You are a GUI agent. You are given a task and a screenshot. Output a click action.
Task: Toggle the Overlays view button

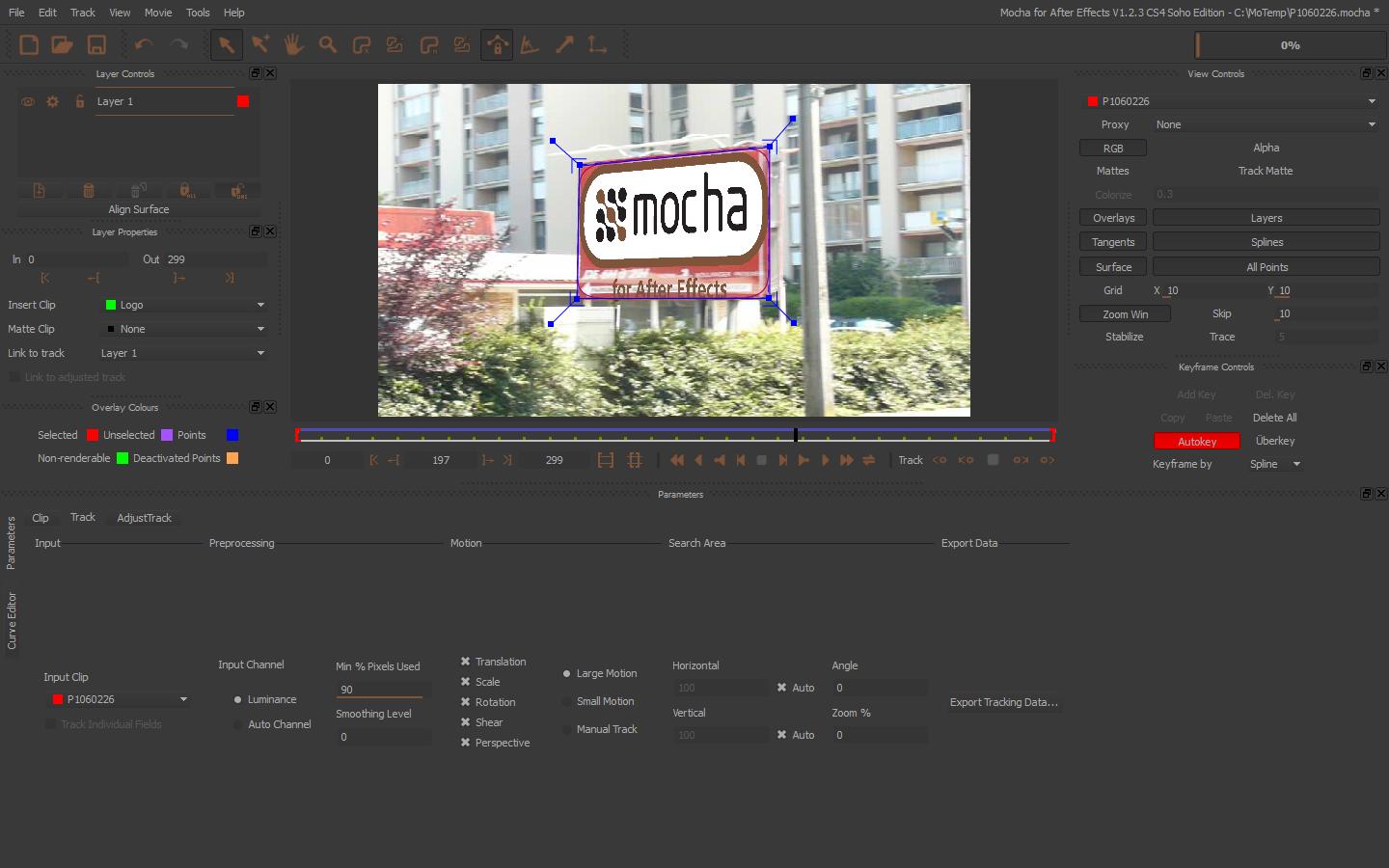tap(1113, 218)
